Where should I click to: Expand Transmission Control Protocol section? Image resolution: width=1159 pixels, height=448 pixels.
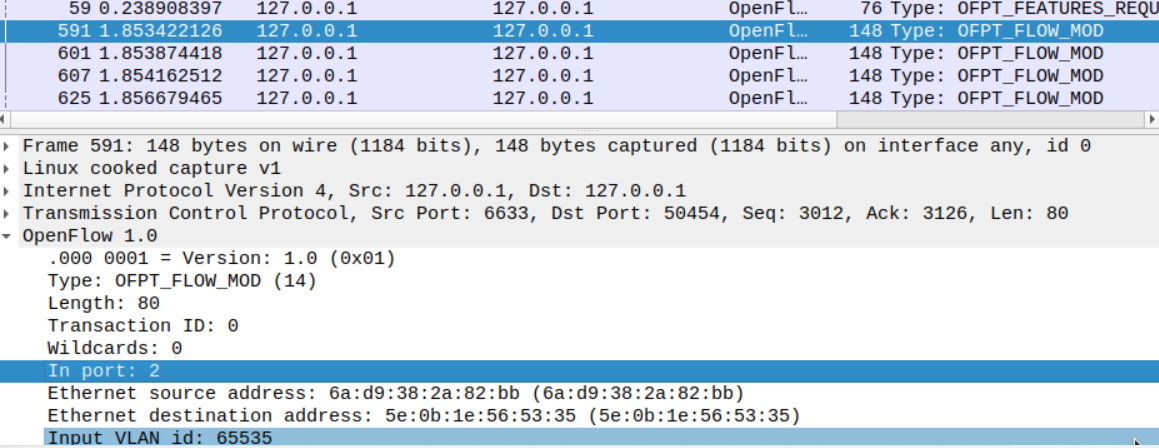pyautogui.click(x=9, y=213)
